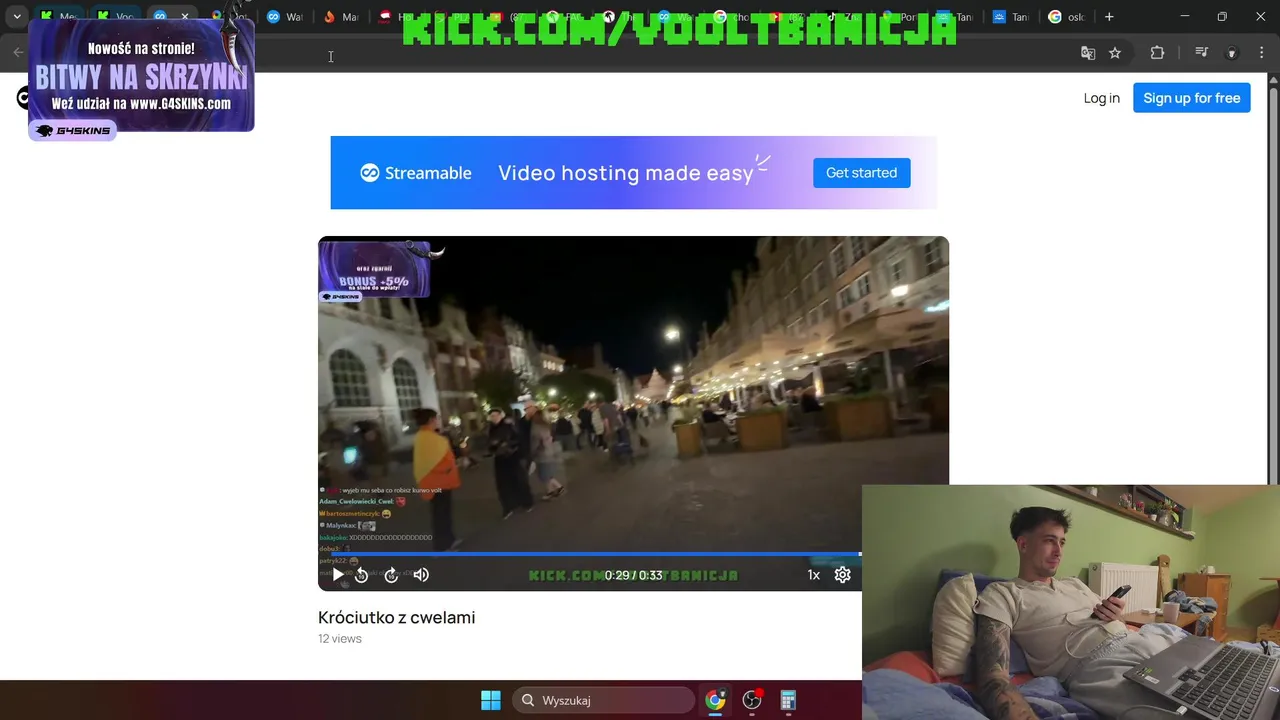Click the 12 views text

(340, 638)
